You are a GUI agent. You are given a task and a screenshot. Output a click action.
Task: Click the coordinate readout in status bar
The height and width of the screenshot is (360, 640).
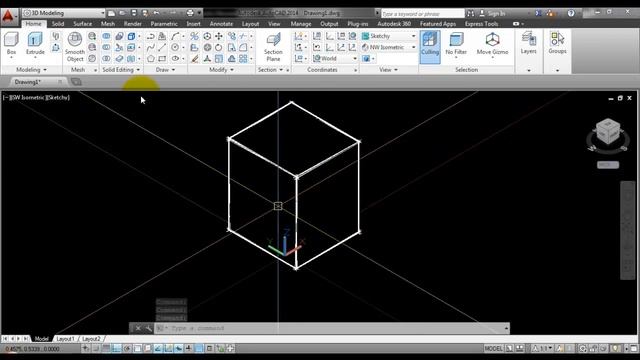click(x=33, y=349)
